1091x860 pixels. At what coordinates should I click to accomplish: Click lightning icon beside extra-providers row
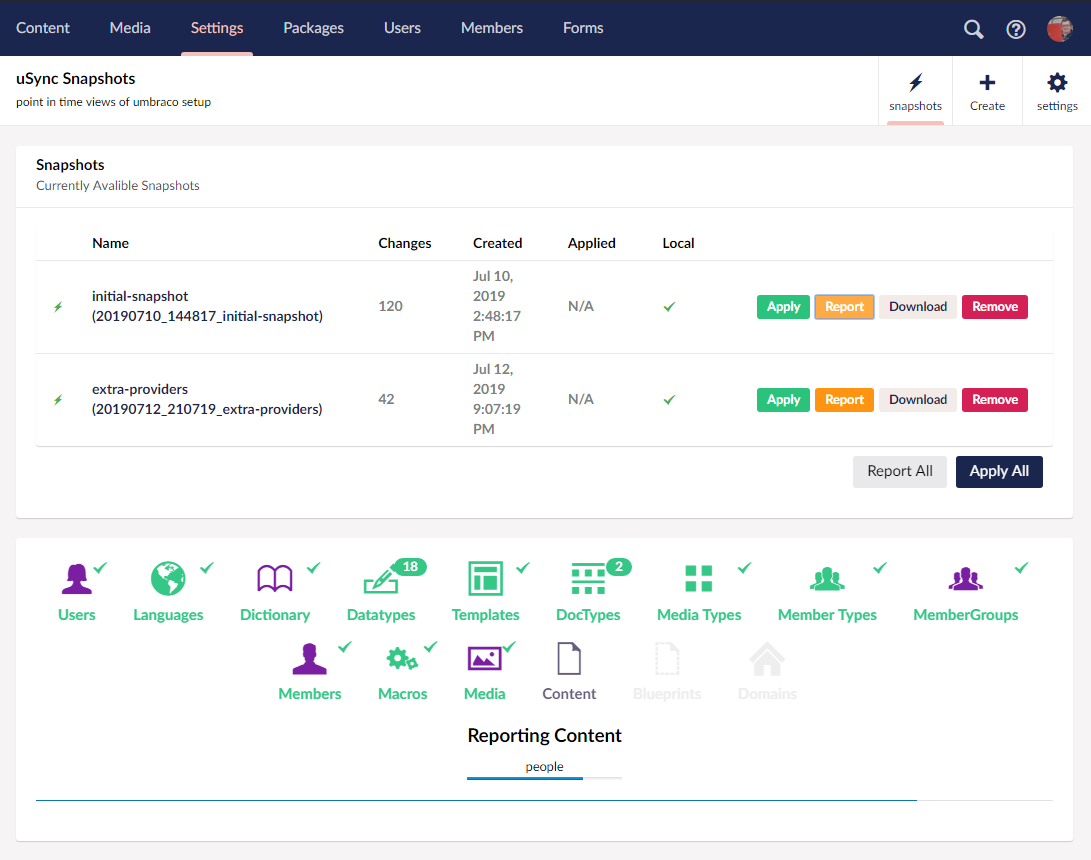coord(58,400)
